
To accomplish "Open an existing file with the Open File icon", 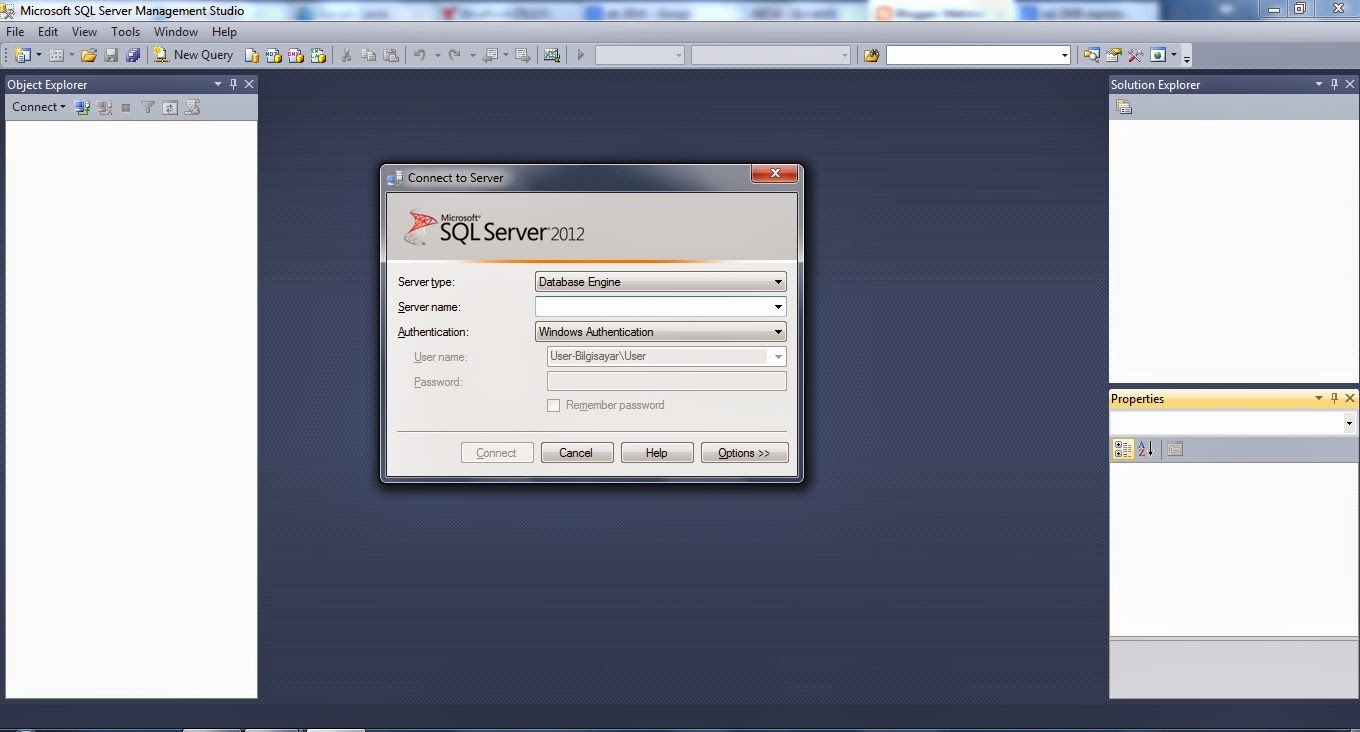I will (x=89, y=55).
